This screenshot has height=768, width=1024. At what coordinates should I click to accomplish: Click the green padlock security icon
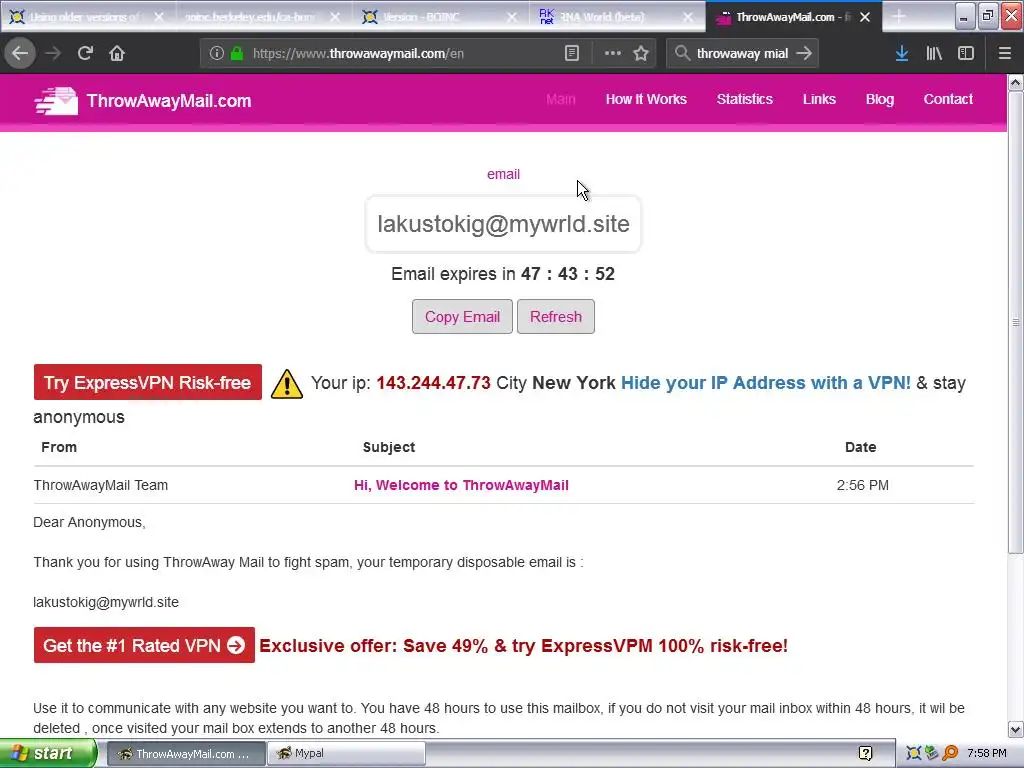(x=237, y=54)
